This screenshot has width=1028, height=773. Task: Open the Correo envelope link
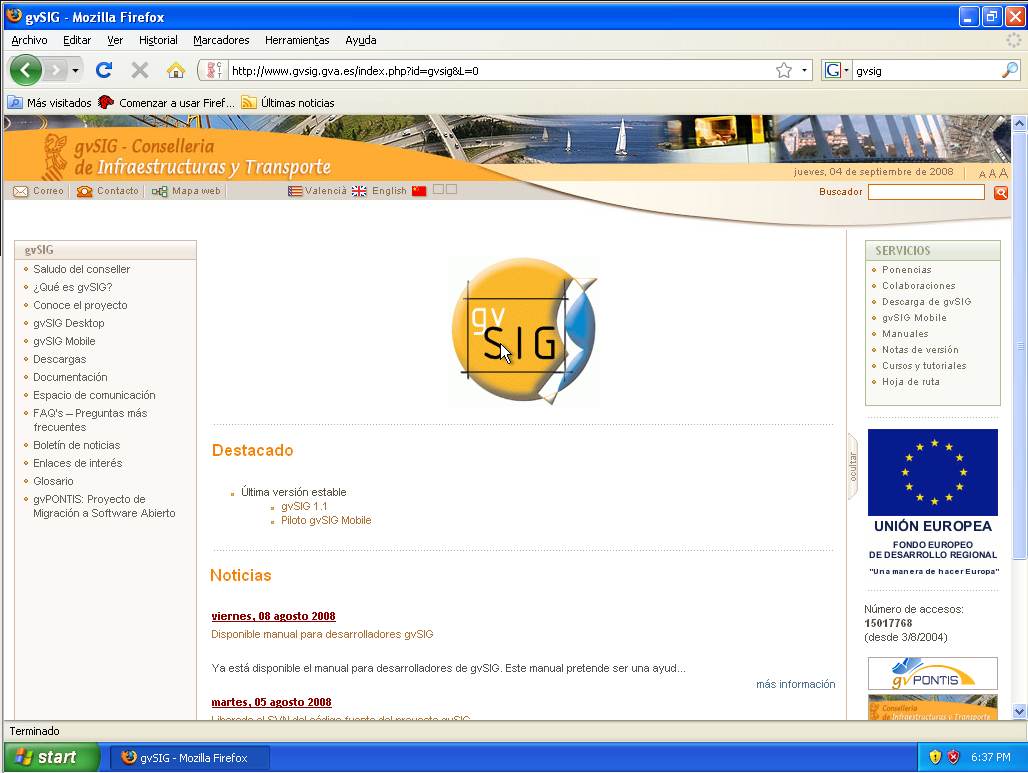click(x=39, y=191)
